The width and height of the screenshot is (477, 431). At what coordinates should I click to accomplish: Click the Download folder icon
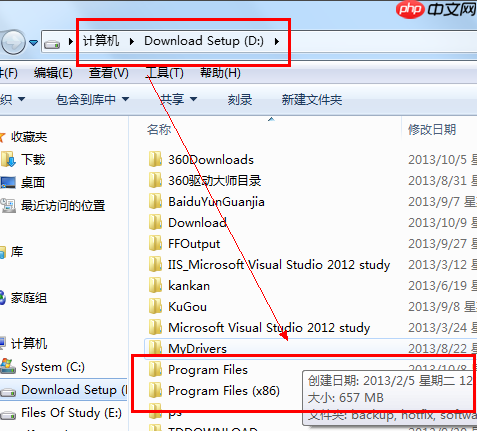(x=155, y=222)
